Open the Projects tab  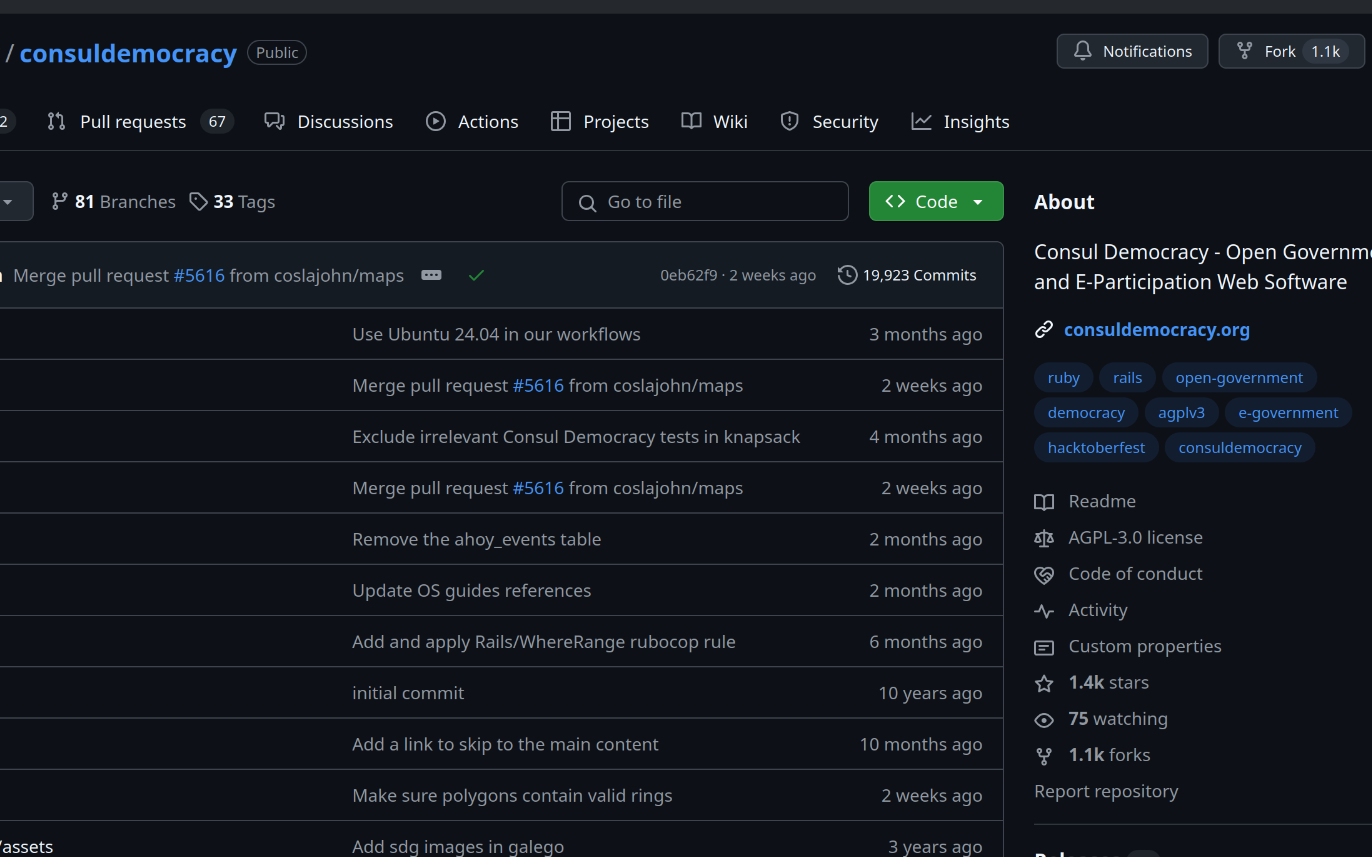tap(600, 122)
